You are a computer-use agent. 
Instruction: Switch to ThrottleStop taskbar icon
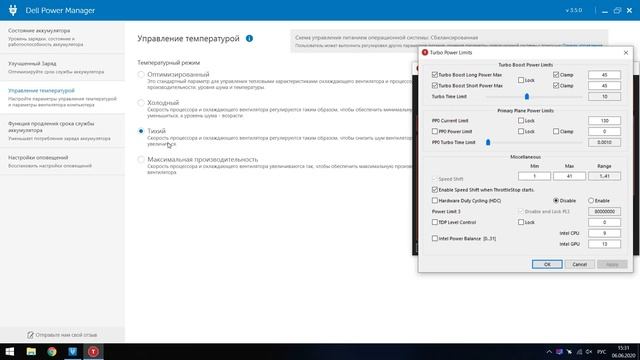pos(93,351)
